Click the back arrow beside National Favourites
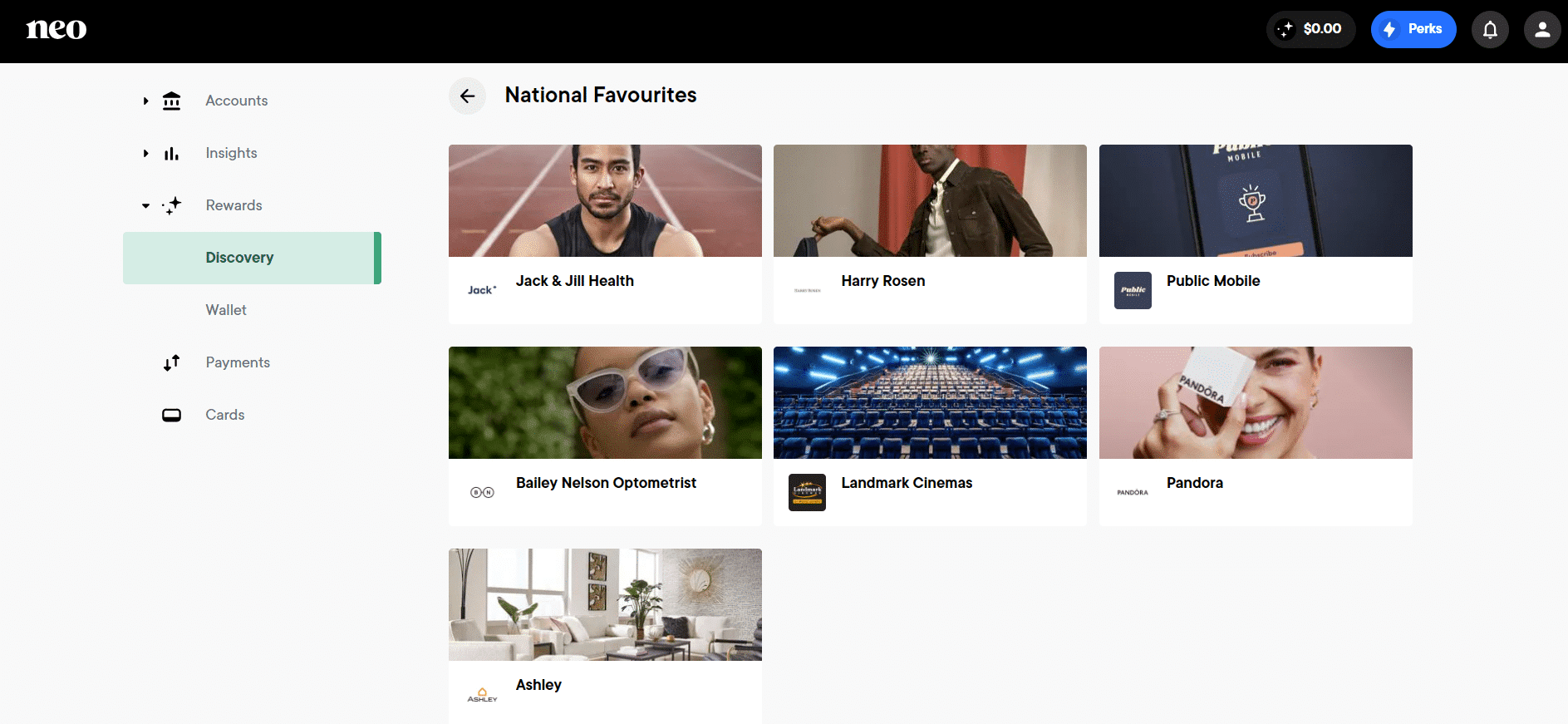This screenshot has height=724, width=1568. point(467,96)
